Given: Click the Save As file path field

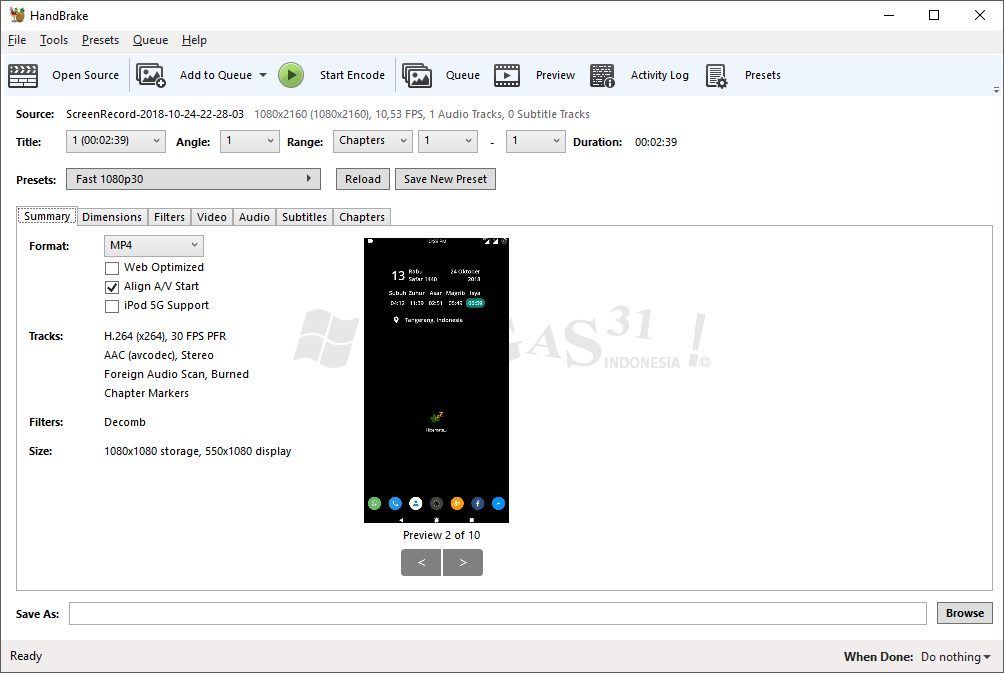Looking at the screenshot, I should pos(498,613).
